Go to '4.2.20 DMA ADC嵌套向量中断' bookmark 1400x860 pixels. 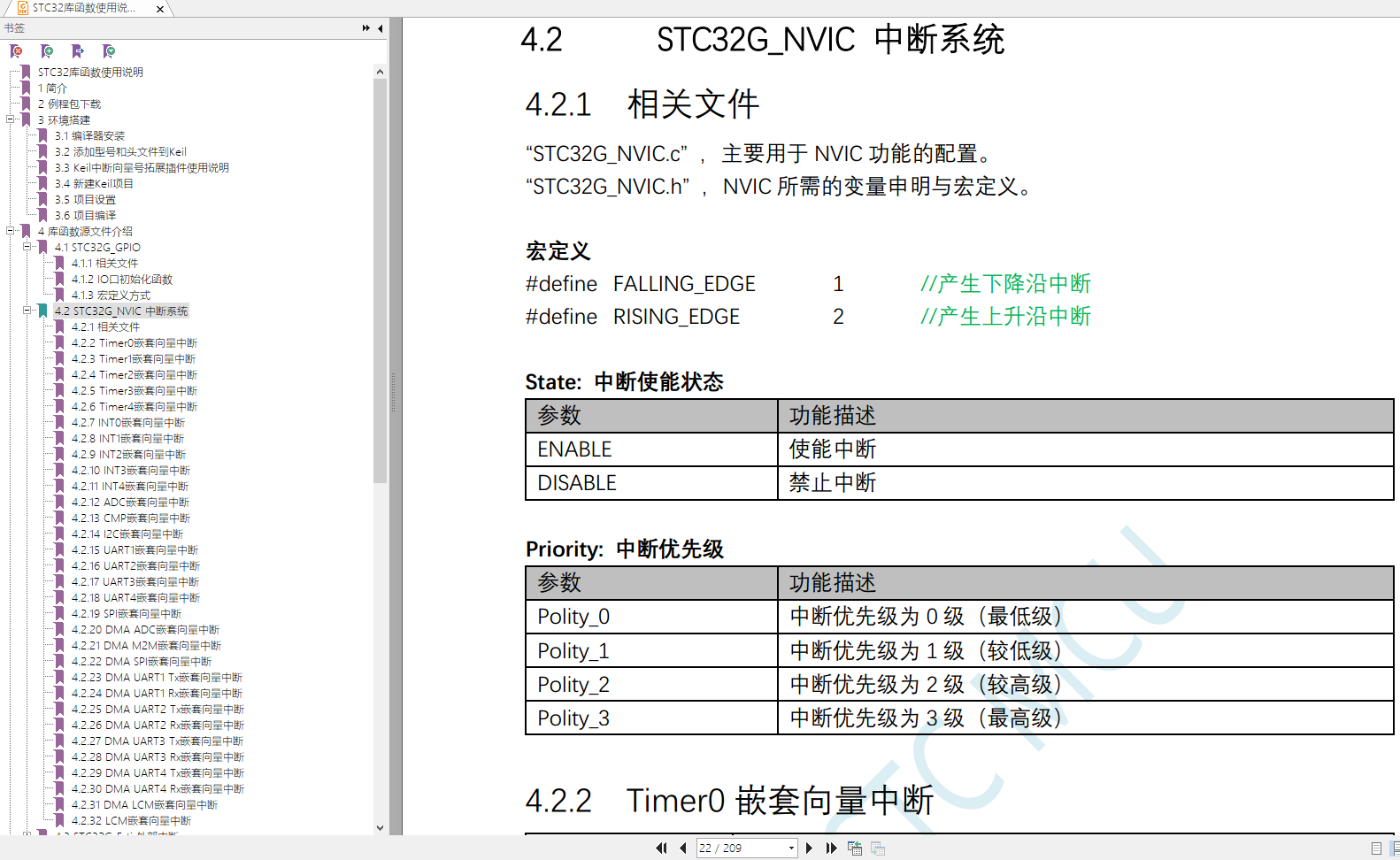pyautogui.click(x=145, y=629)
